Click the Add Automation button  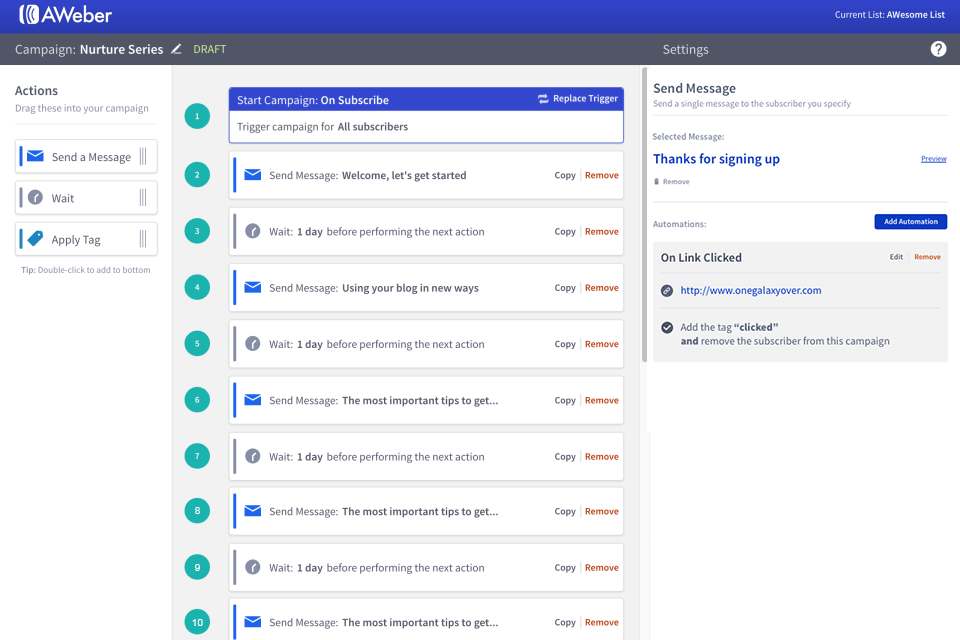tap(910, 221)
